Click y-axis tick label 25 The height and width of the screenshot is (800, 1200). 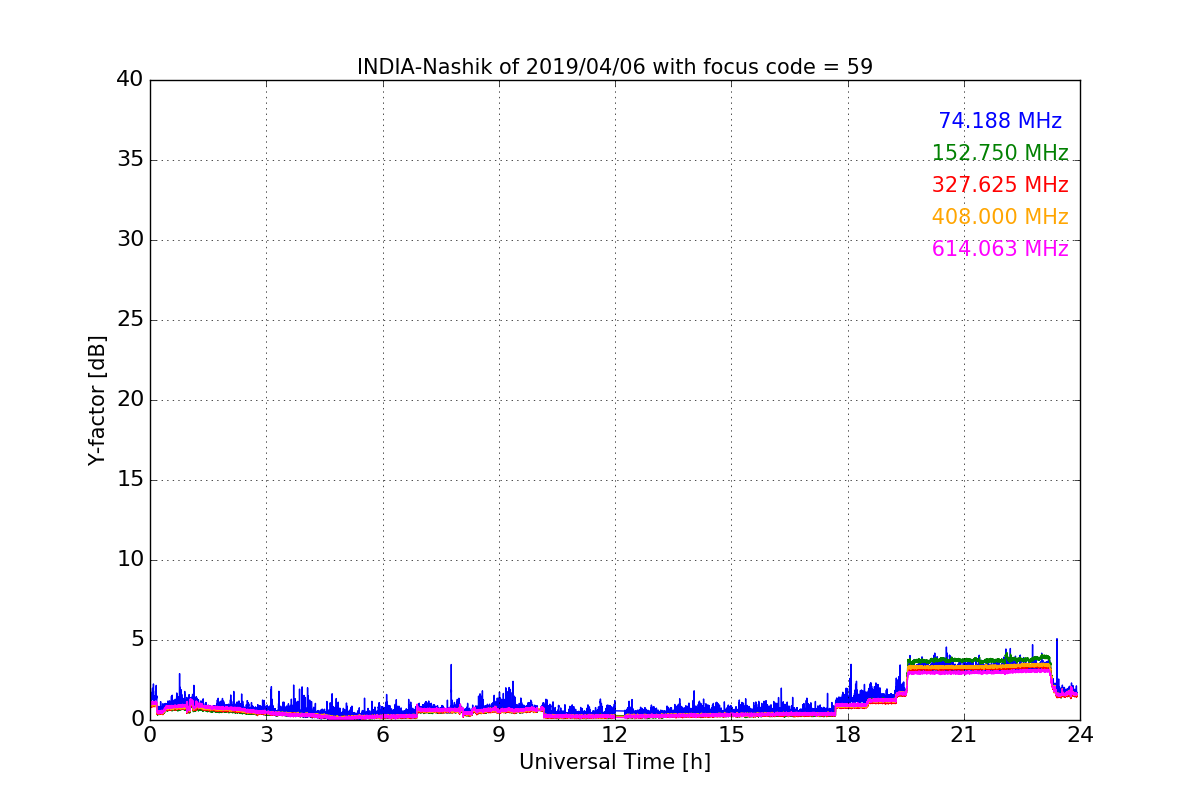[x=130, y=320]
